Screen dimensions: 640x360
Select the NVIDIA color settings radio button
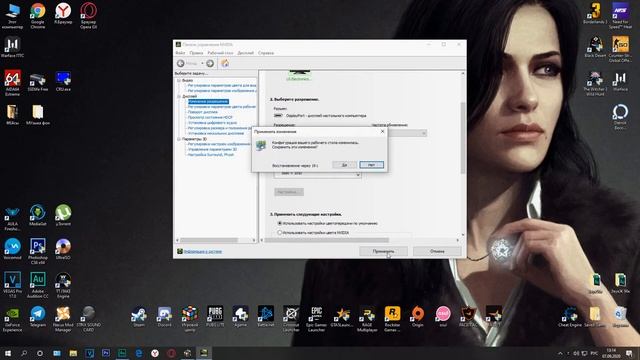[x=280, y=233]
